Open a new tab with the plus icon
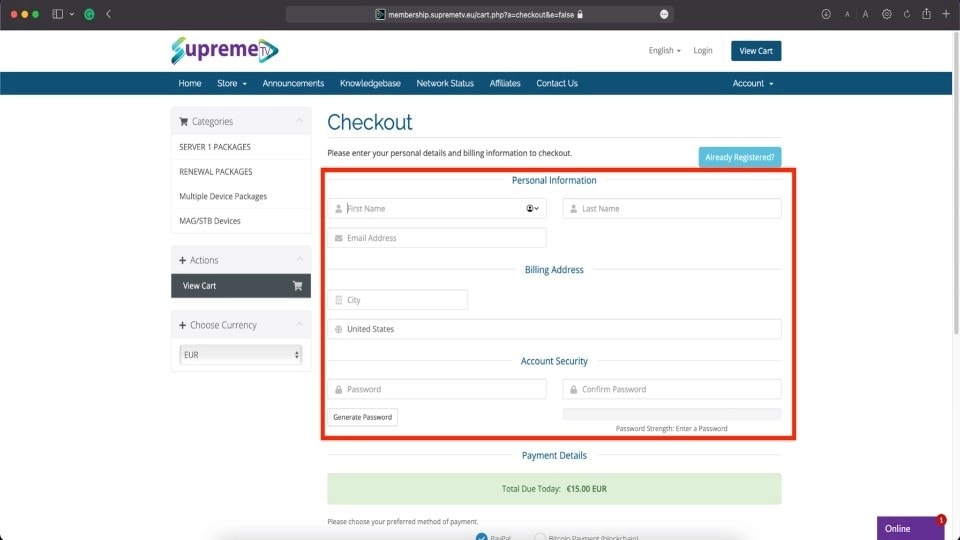 (x=946, y=13)
